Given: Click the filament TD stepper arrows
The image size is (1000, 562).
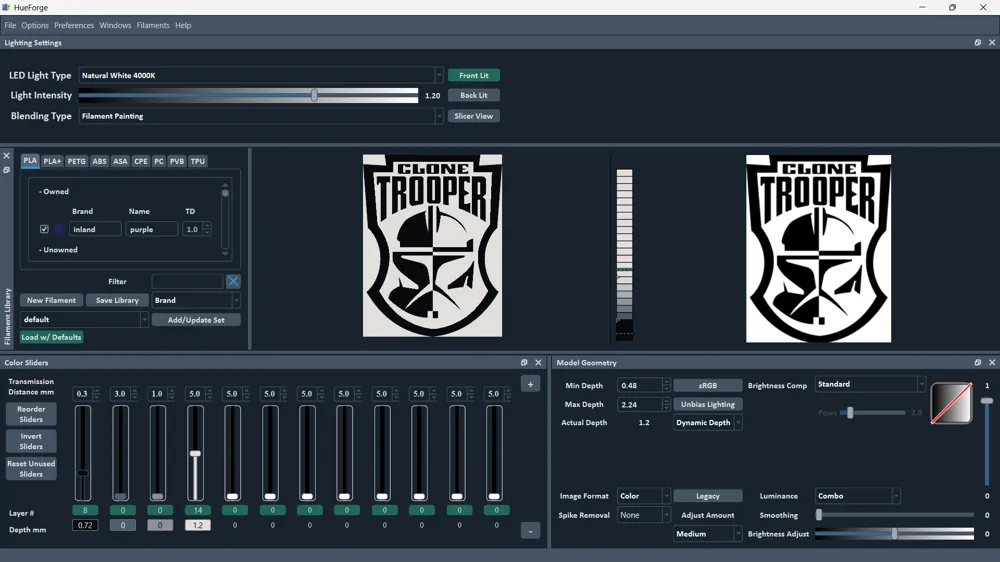Looking at the screenshot, I should point(207,229).
